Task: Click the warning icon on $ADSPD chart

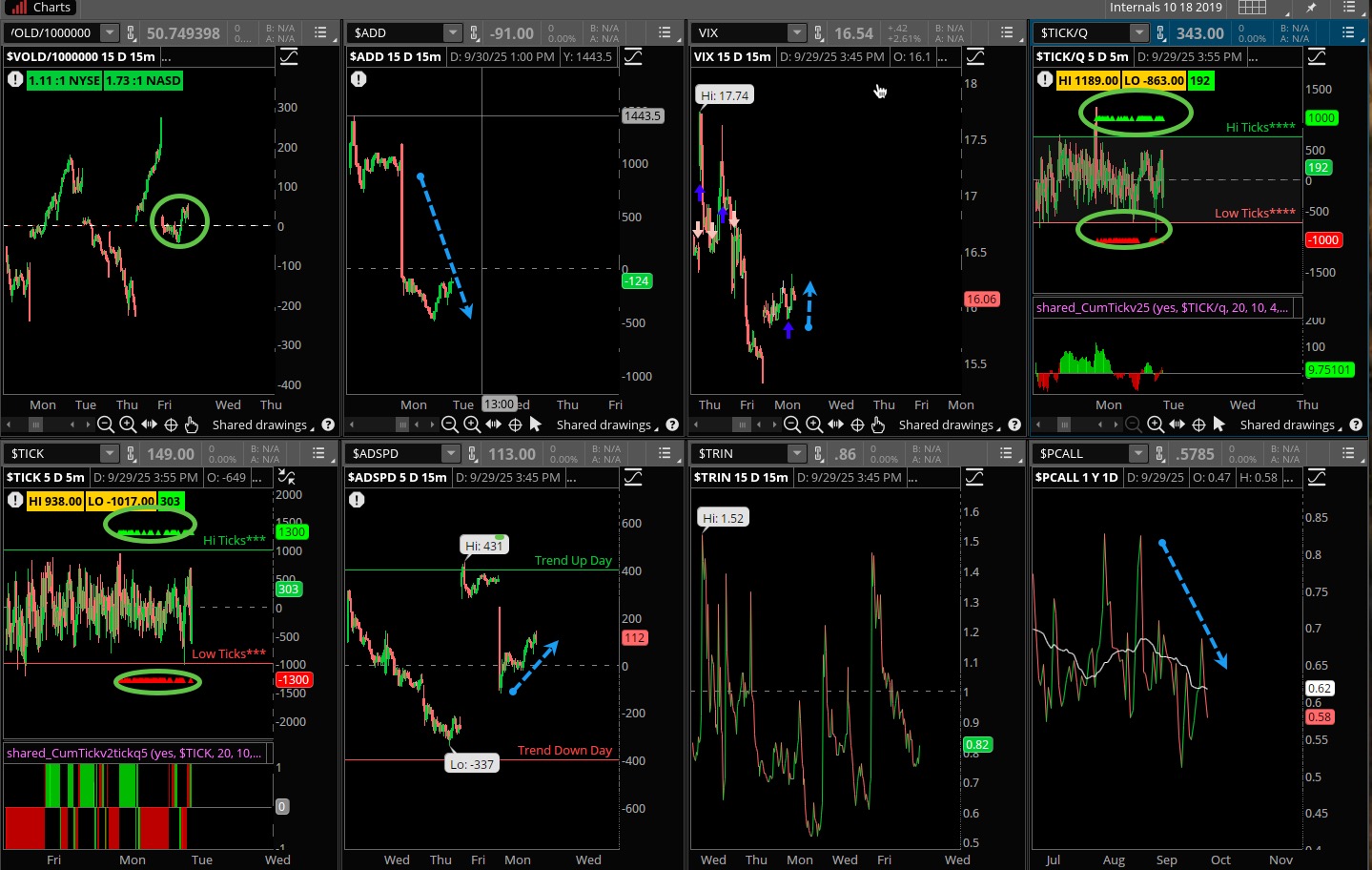Action: [357, 500]
